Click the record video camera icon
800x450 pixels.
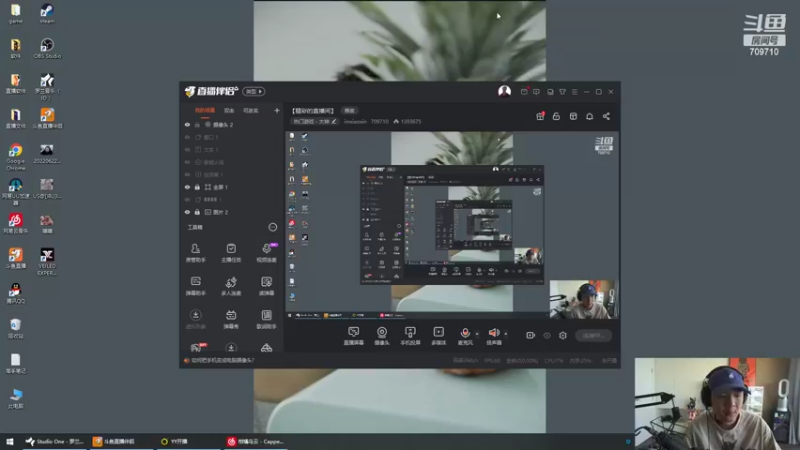(x=531, y=335)
